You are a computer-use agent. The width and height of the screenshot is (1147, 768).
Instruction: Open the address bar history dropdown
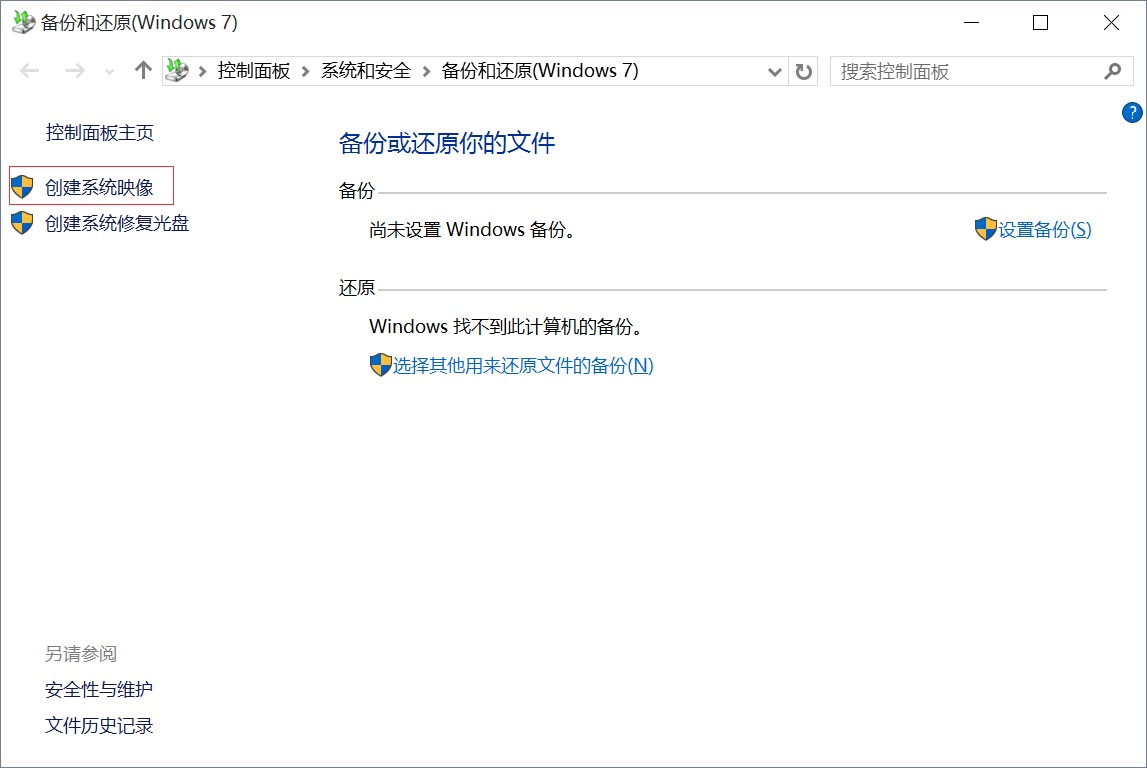tap(775, 70)
